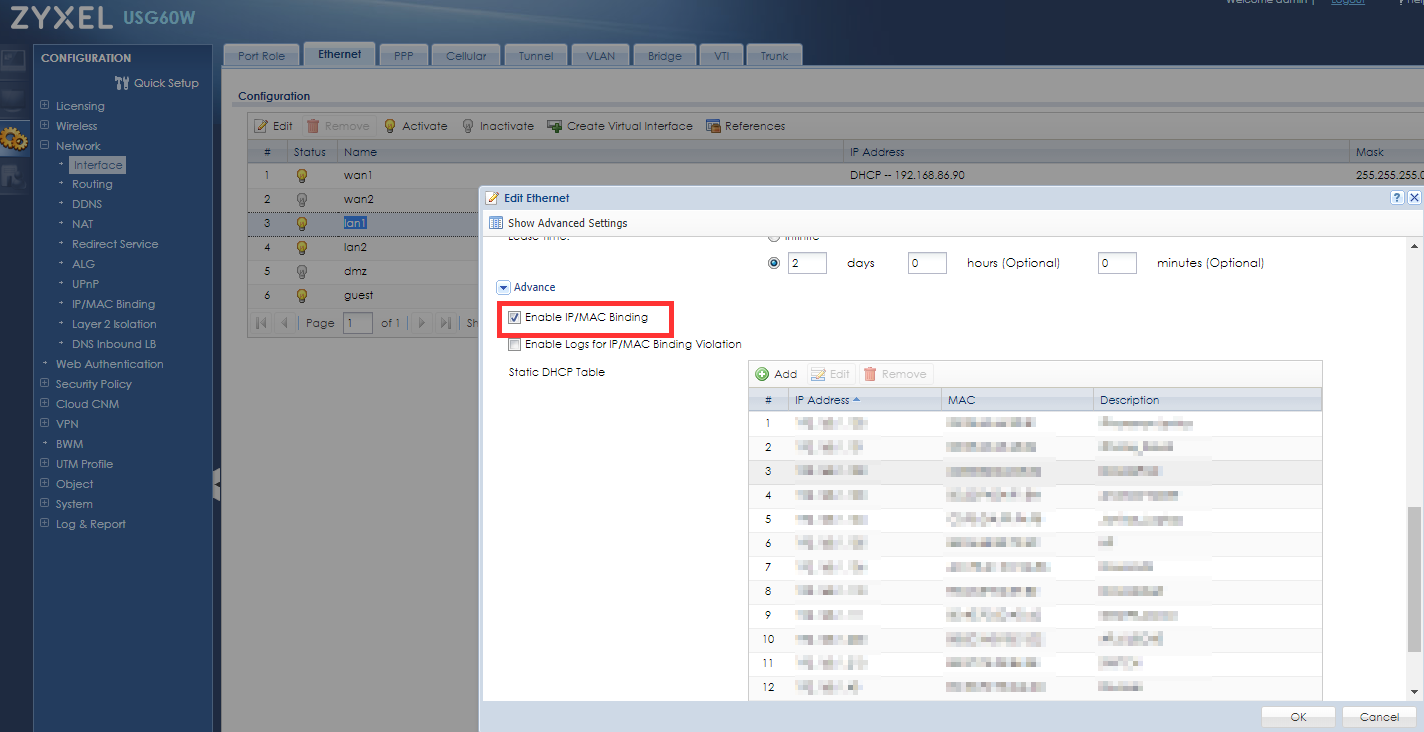This screenshot has height=732, width=1424.
Task: Click the green Add icon in Static DHCP Table
Action: 762,374
